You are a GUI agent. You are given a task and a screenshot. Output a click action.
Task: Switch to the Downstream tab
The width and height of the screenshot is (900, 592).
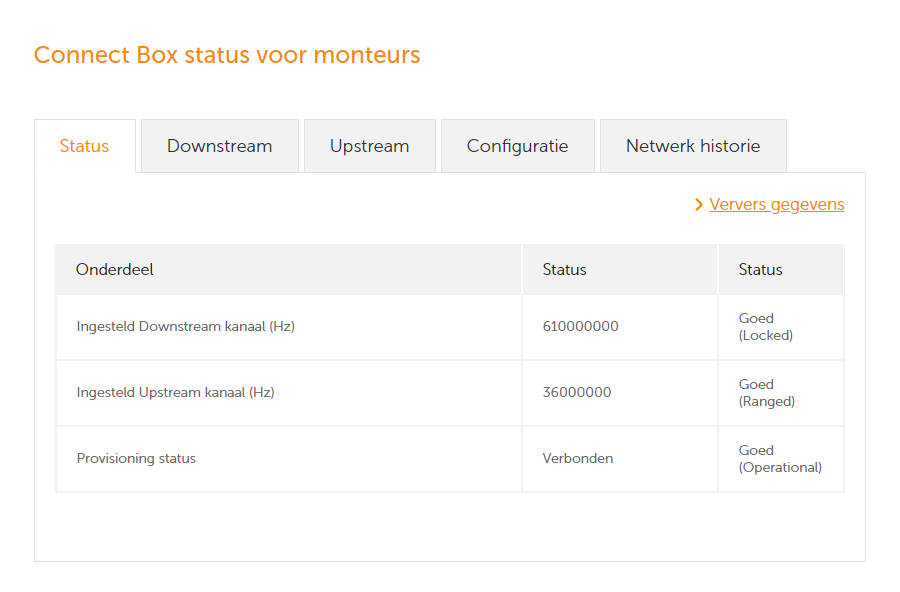tap(220, 146)
